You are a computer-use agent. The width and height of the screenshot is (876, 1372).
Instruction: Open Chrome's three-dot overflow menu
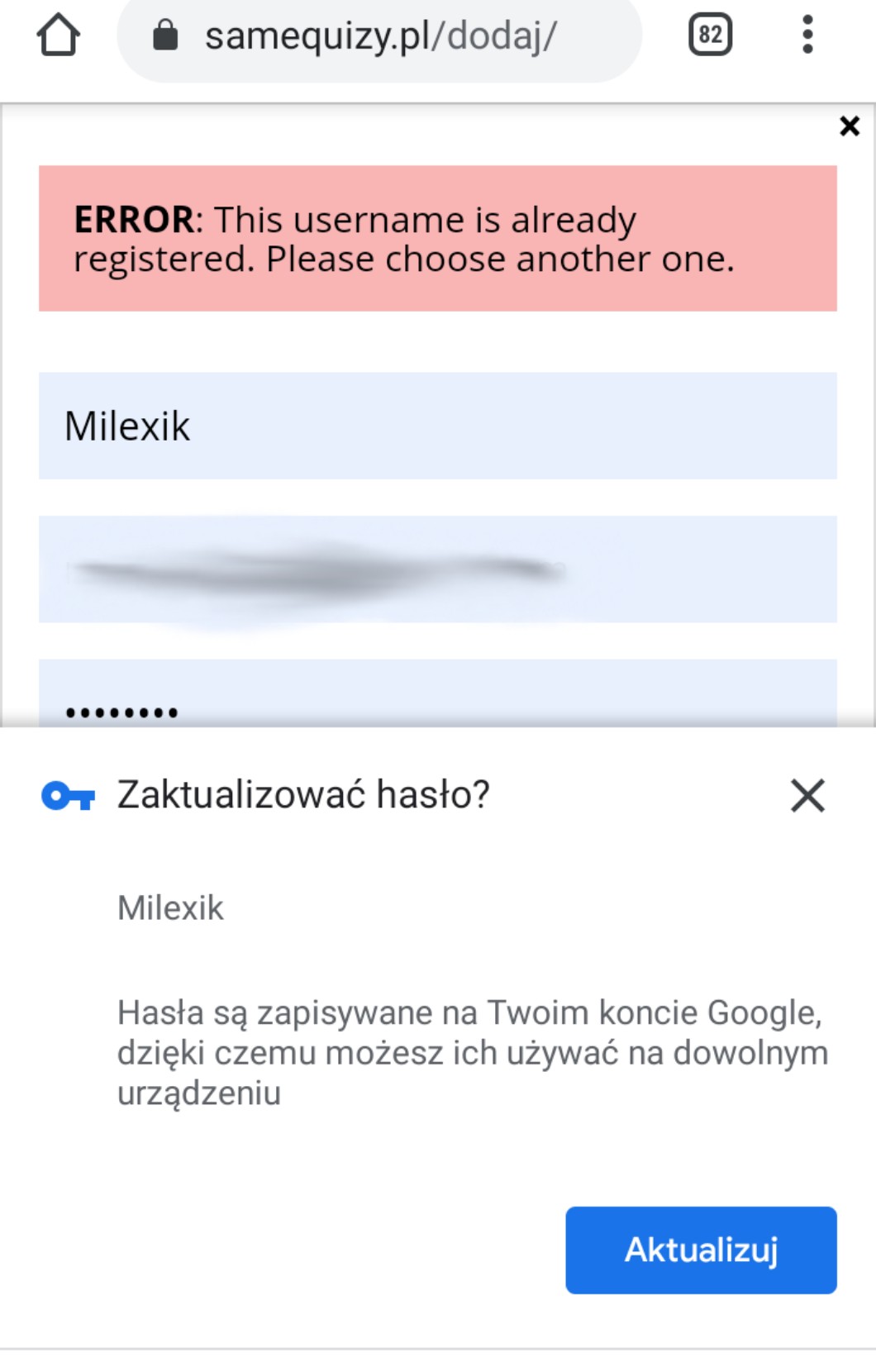tap(807, 35)
